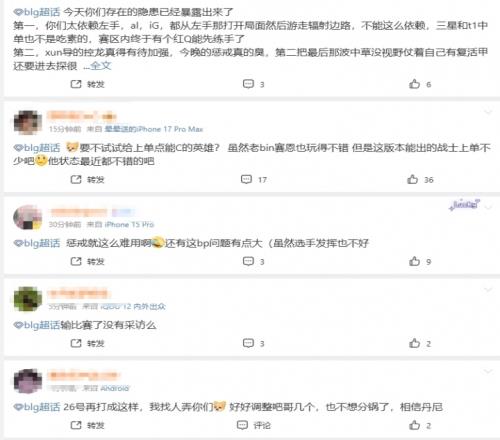Like the post with 9 likes
This screenshot has width=500, height=440.
click(420, 262)
